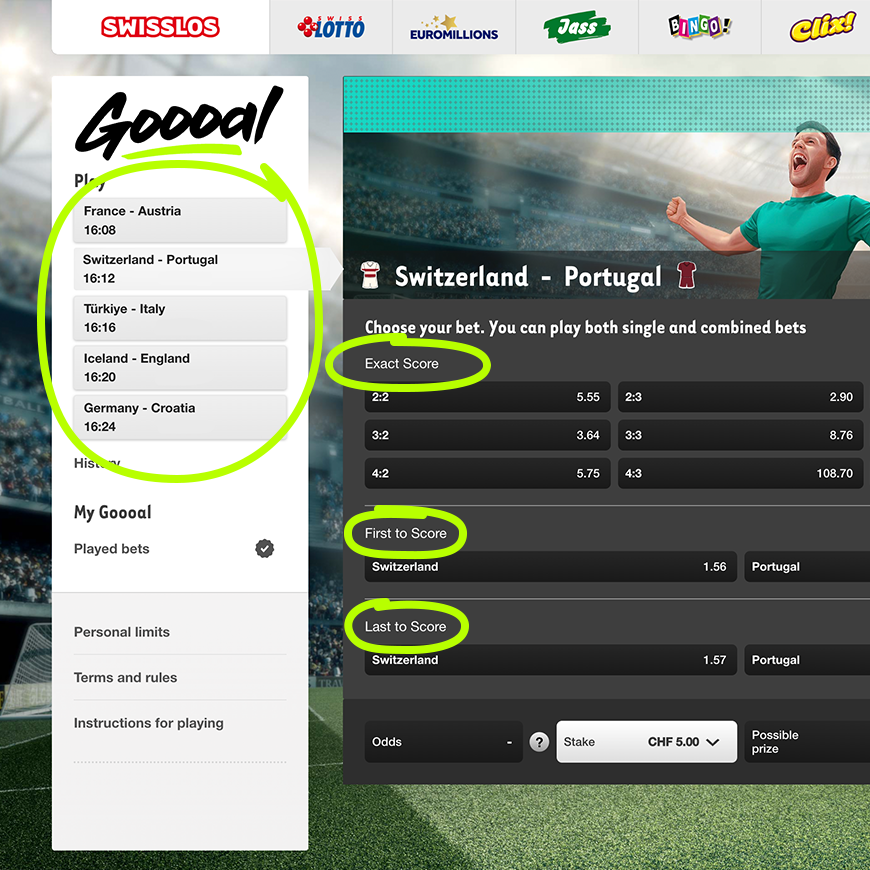Pick Switzerland as last to score
The width and height of the screenshot is (870, 870).
[550, 660]
